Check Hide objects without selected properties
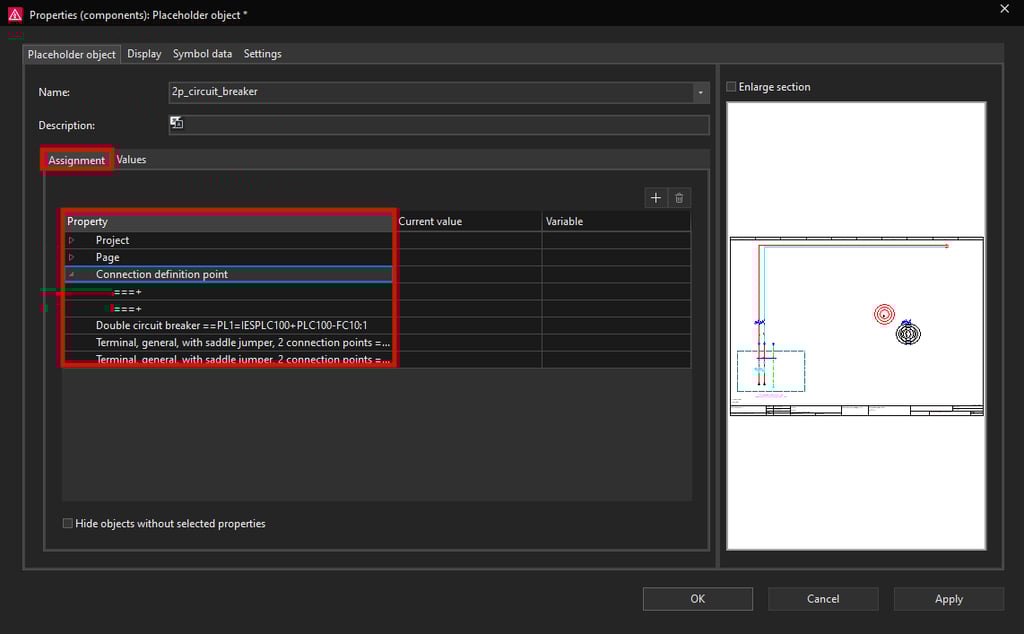The height and width of the screenshot is (634, 1024). click(x=67, y=523)
